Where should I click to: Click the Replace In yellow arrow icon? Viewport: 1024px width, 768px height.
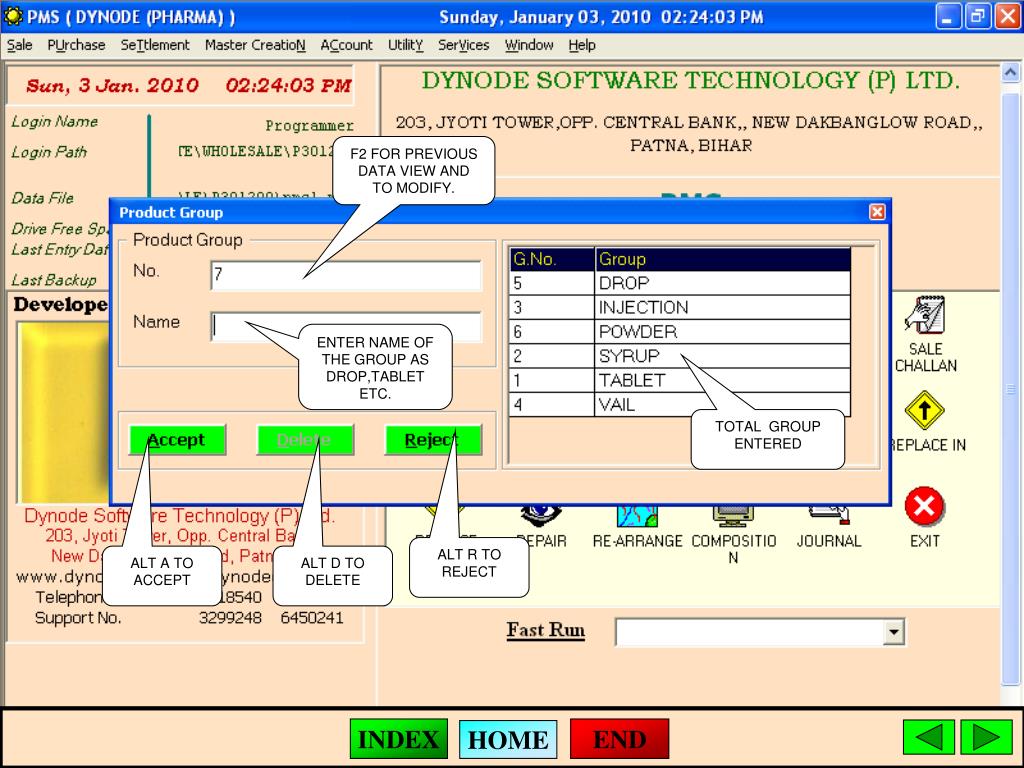[x=925, y=410]
